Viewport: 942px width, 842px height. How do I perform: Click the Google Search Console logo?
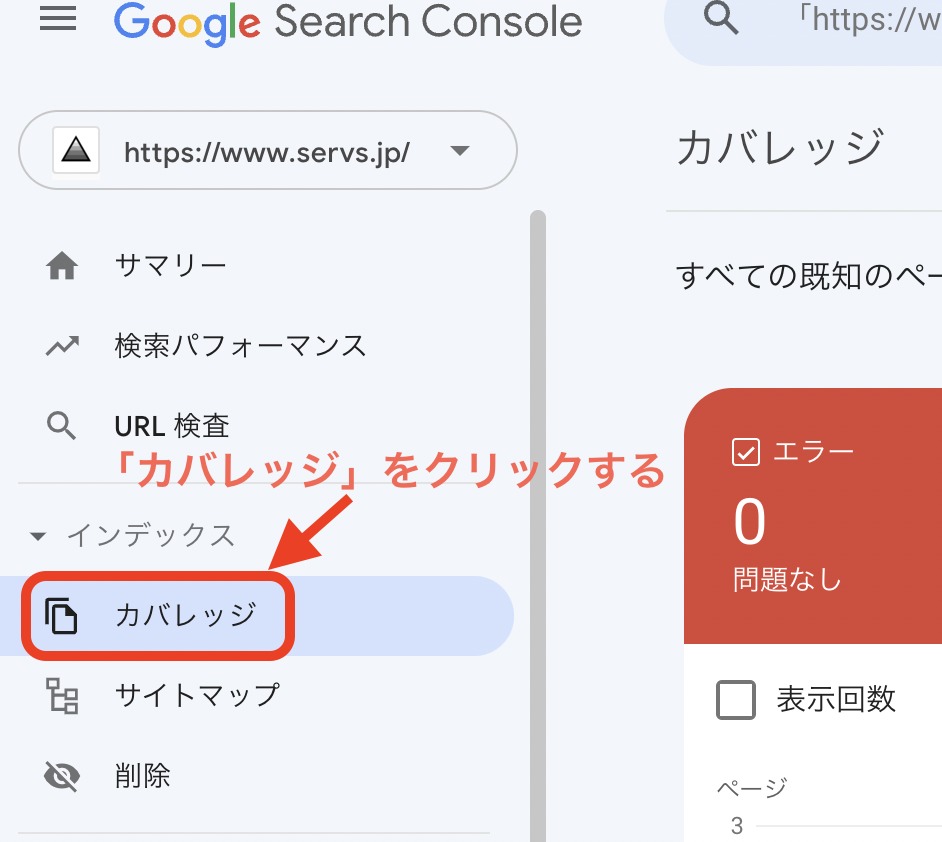coord(348,23)
